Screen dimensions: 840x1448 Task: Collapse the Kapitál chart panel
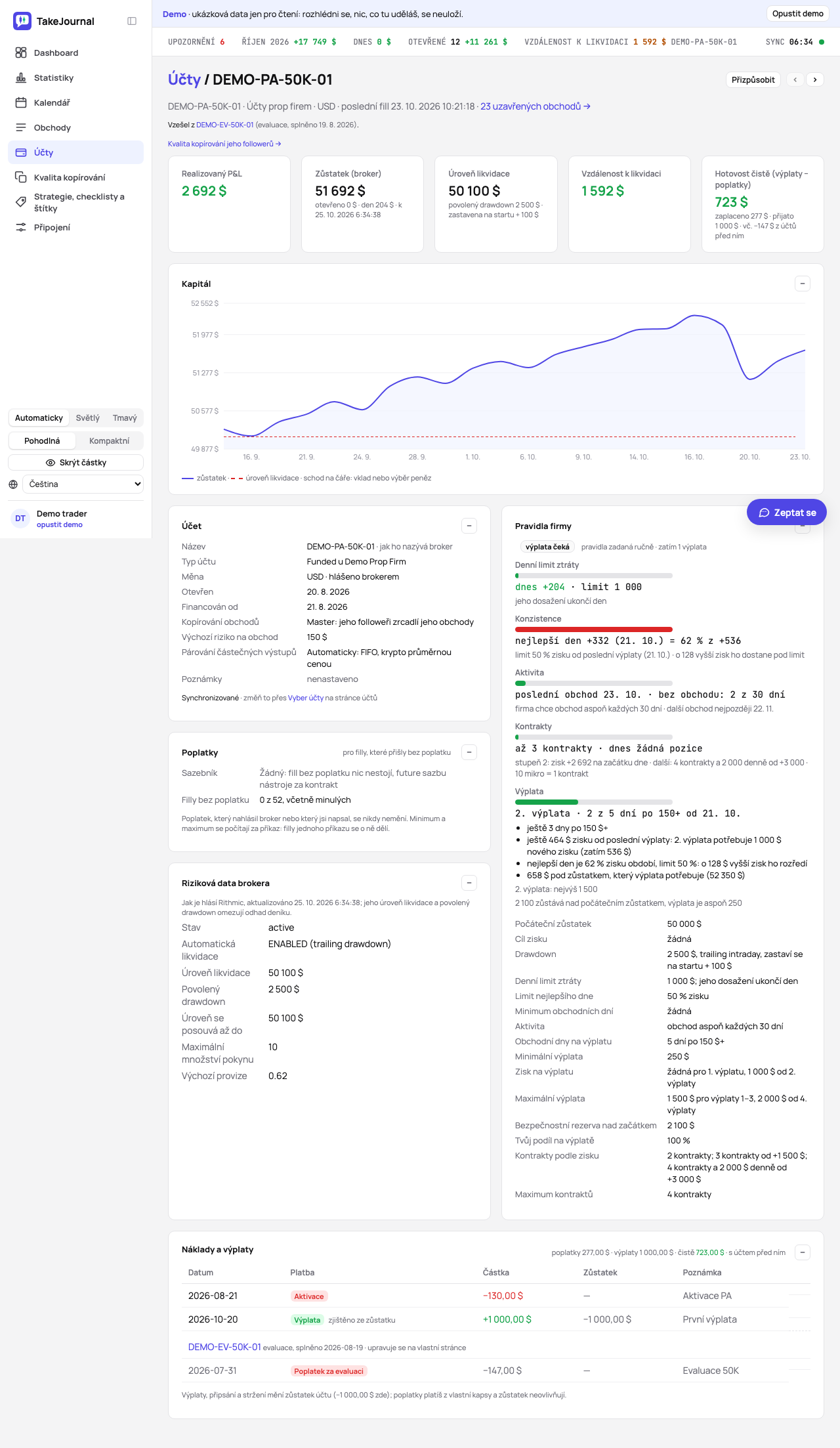pos(803,284)
